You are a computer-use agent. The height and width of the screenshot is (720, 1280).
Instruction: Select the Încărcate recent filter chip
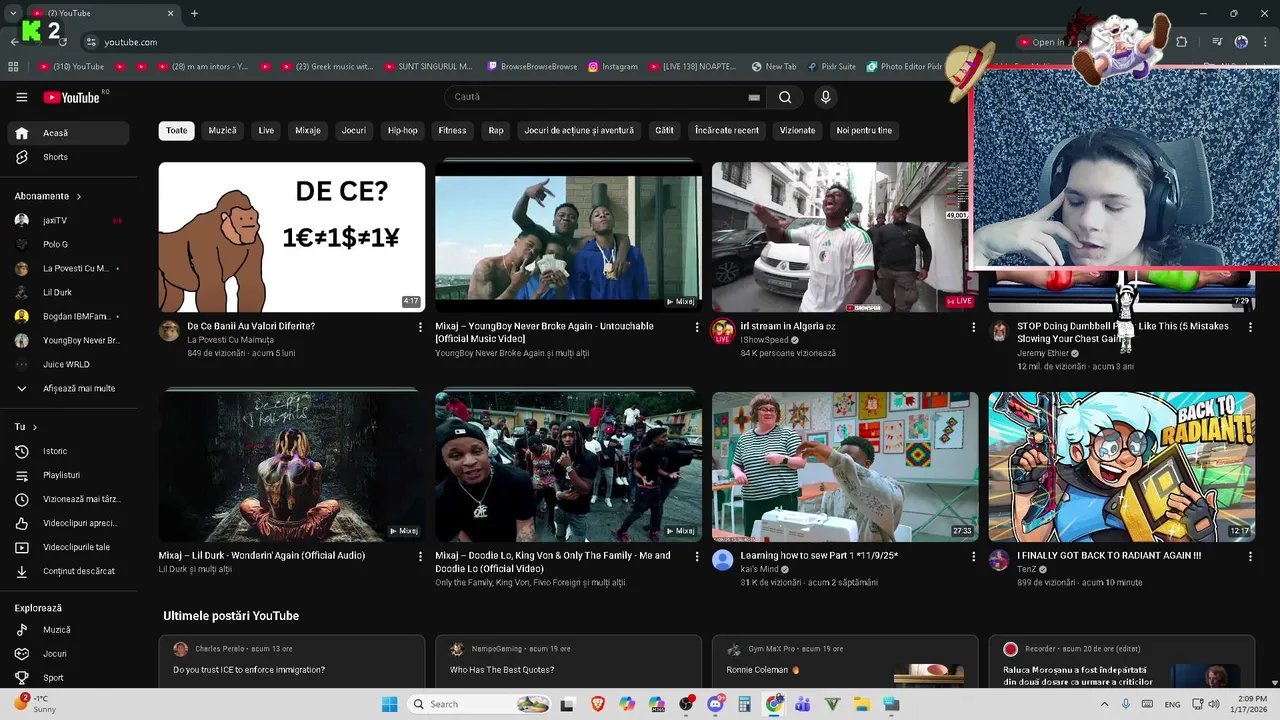pyautogui.click(x=727, y=131)
